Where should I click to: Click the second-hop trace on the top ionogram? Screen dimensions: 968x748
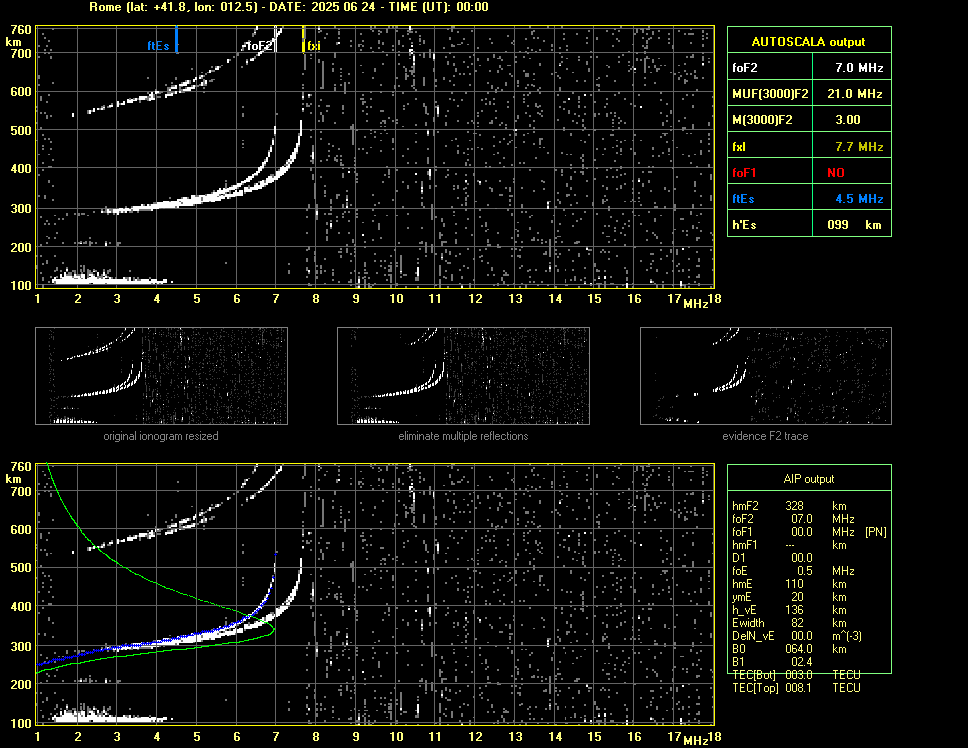[x=179, y=86]
